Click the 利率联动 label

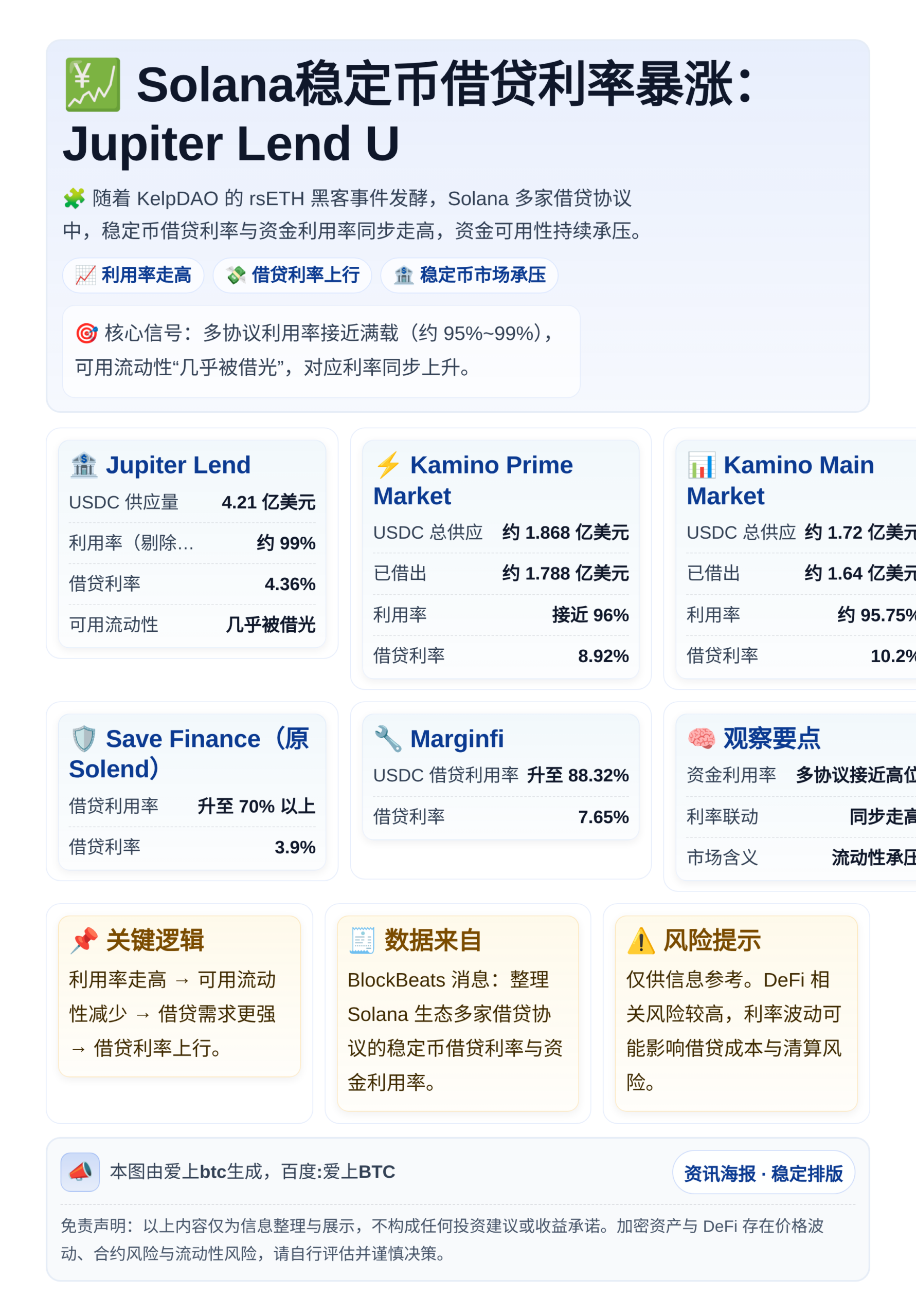(x=723, y=817)
